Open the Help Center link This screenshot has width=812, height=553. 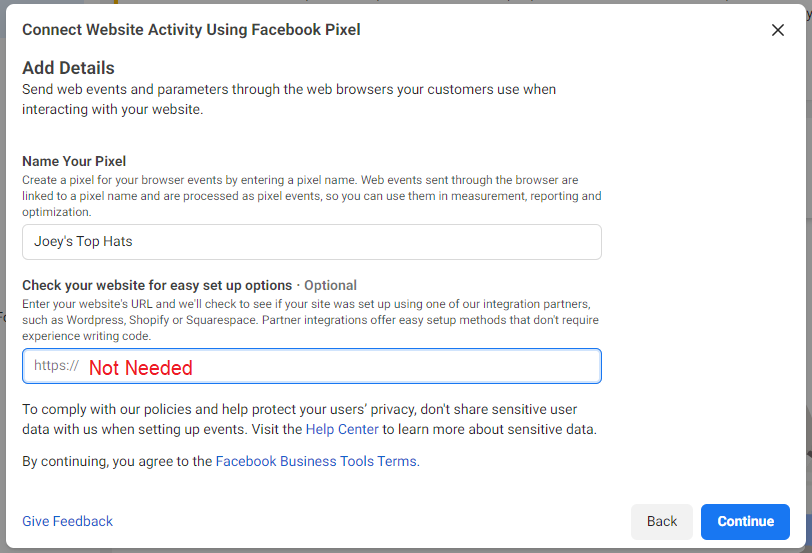[342, 430]
